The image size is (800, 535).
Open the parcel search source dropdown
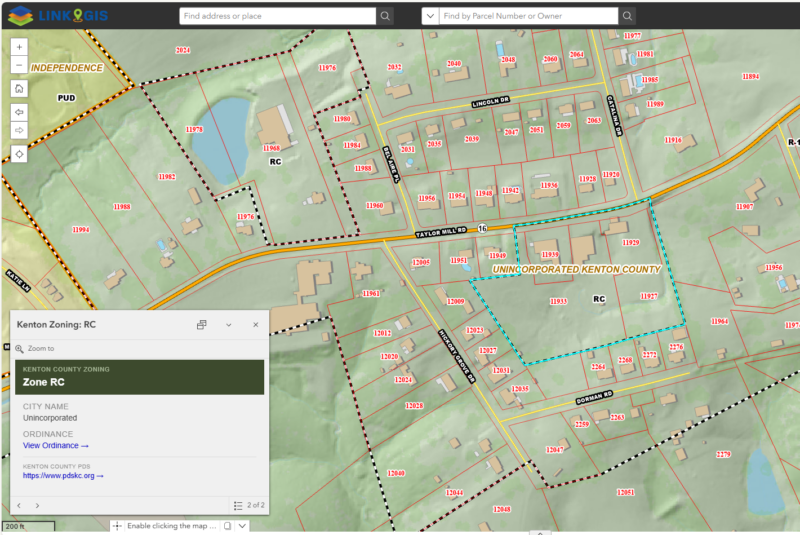tap(429, 16)
